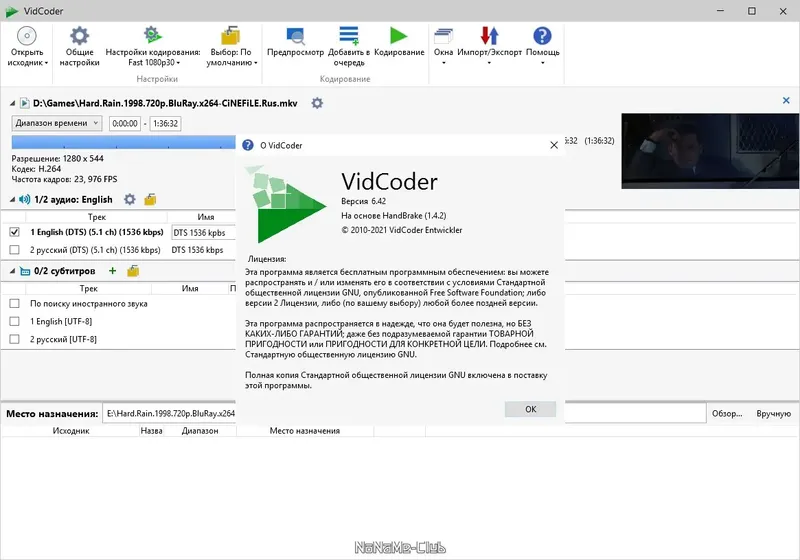
Task: Minimize the VidCoder window
Action: click(x=720, y=11)
